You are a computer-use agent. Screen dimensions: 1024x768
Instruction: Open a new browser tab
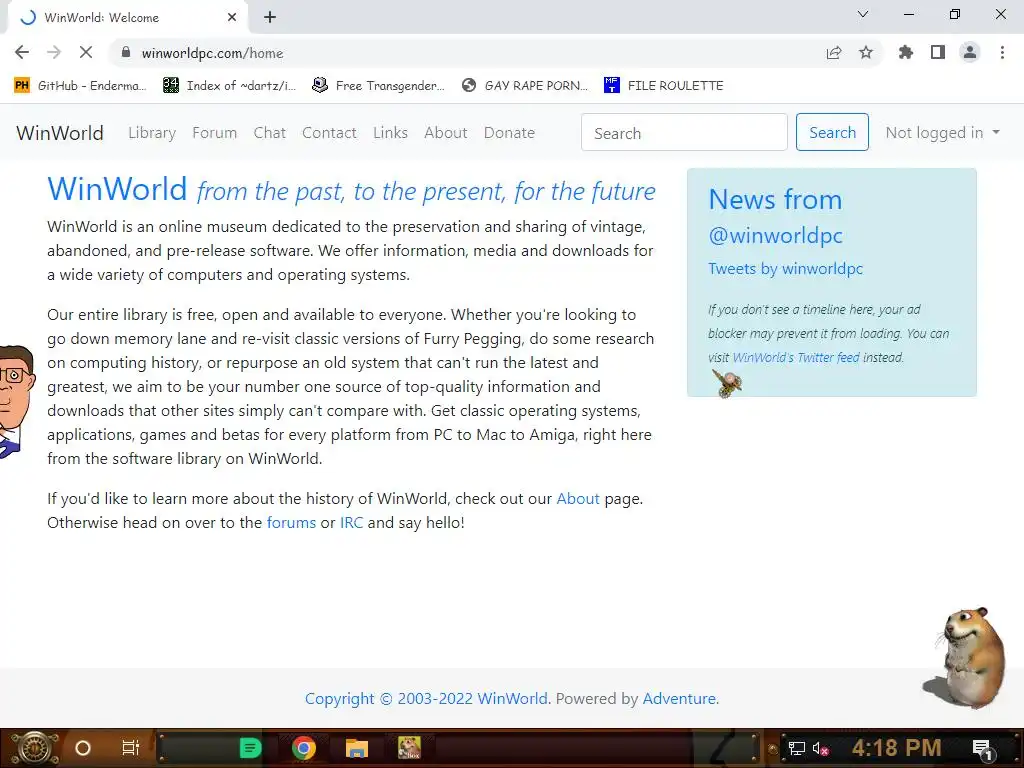(x=270, y=18)
